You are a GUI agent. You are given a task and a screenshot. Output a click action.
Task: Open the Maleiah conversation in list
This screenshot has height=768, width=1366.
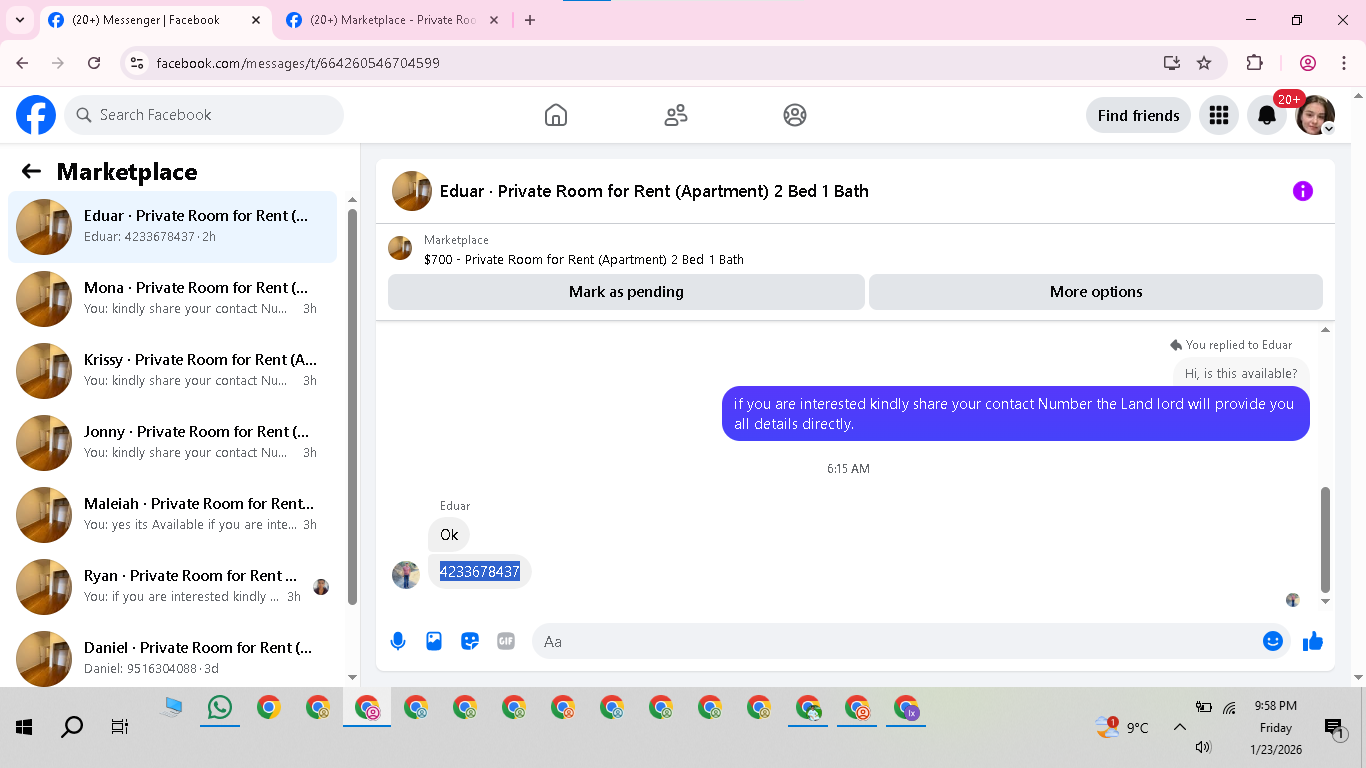pos(173,514)
